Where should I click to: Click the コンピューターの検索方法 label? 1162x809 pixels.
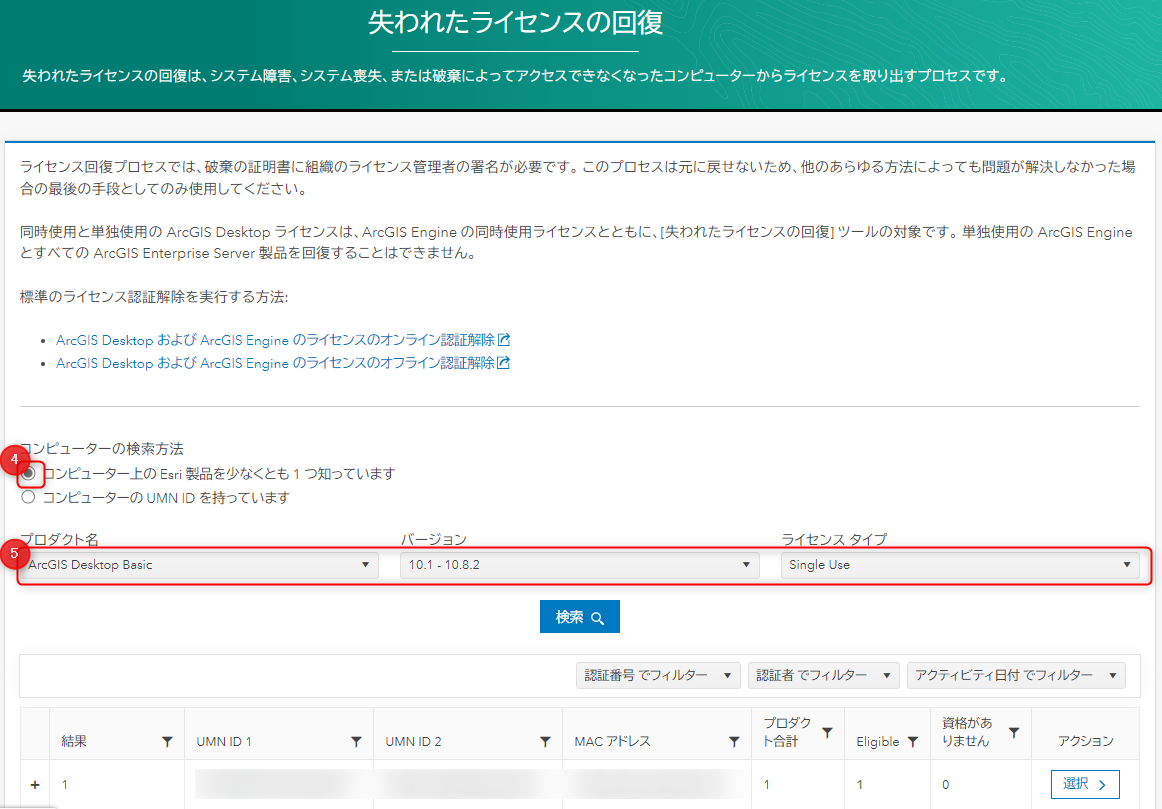pyautogui.click(x=102, y=449)
